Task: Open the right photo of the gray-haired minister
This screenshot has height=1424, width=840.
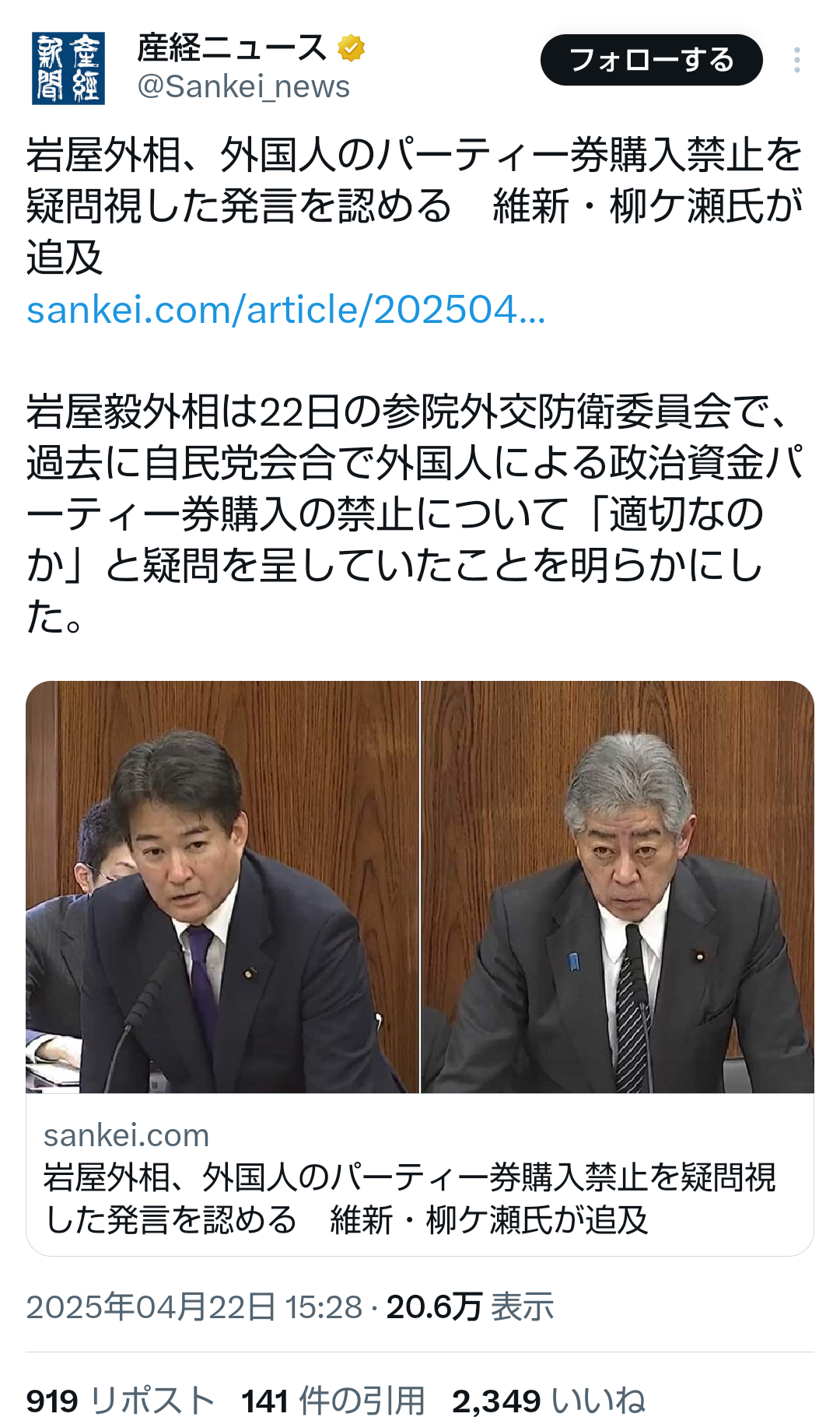Action: [618, 887]
